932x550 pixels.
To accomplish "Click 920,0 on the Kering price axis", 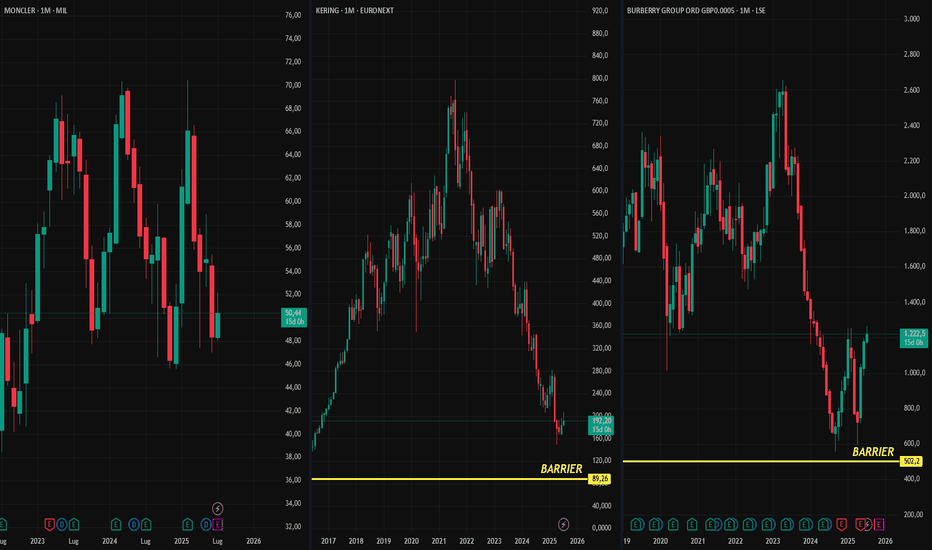I will [x=600, y=11].
